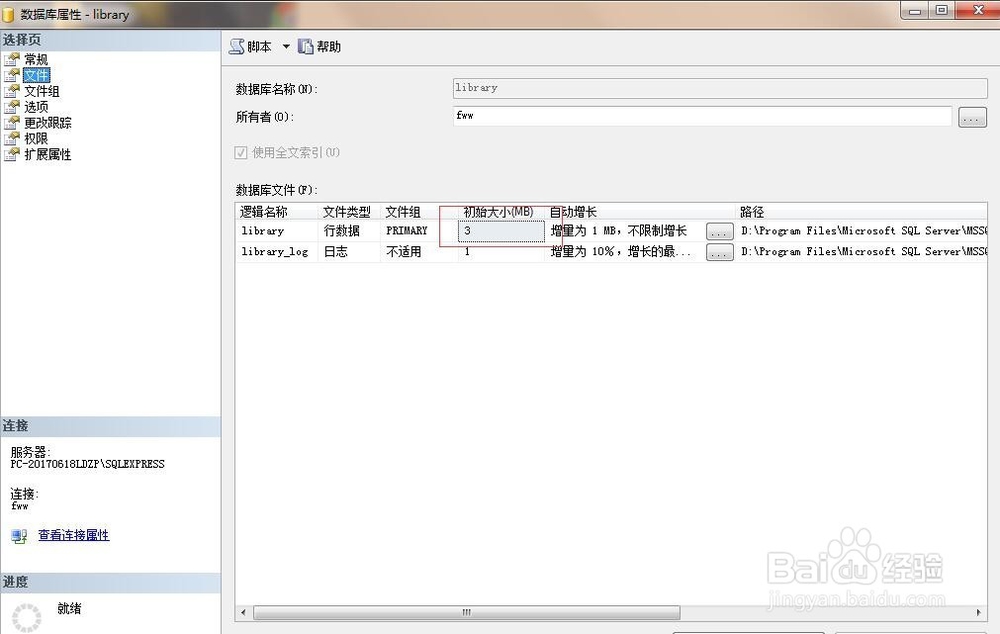
Task: Click the horizontal scrollbar thumb
Action: (467, 612)
